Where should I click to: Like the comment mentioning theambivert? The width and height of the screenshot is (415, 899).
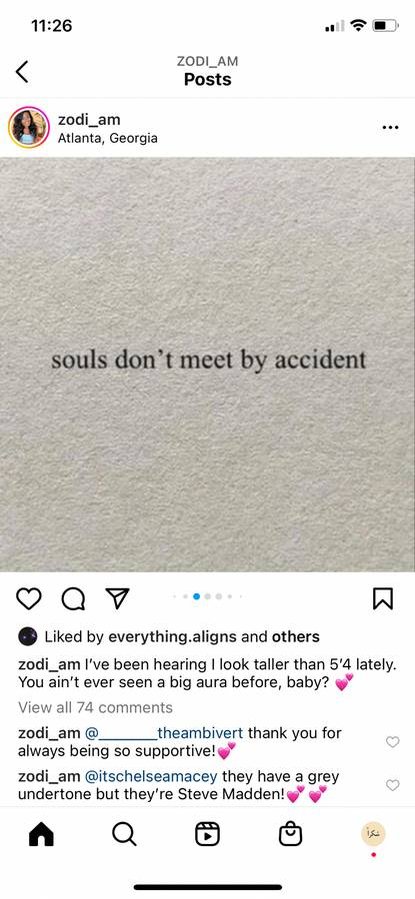[x=392, y=742]
